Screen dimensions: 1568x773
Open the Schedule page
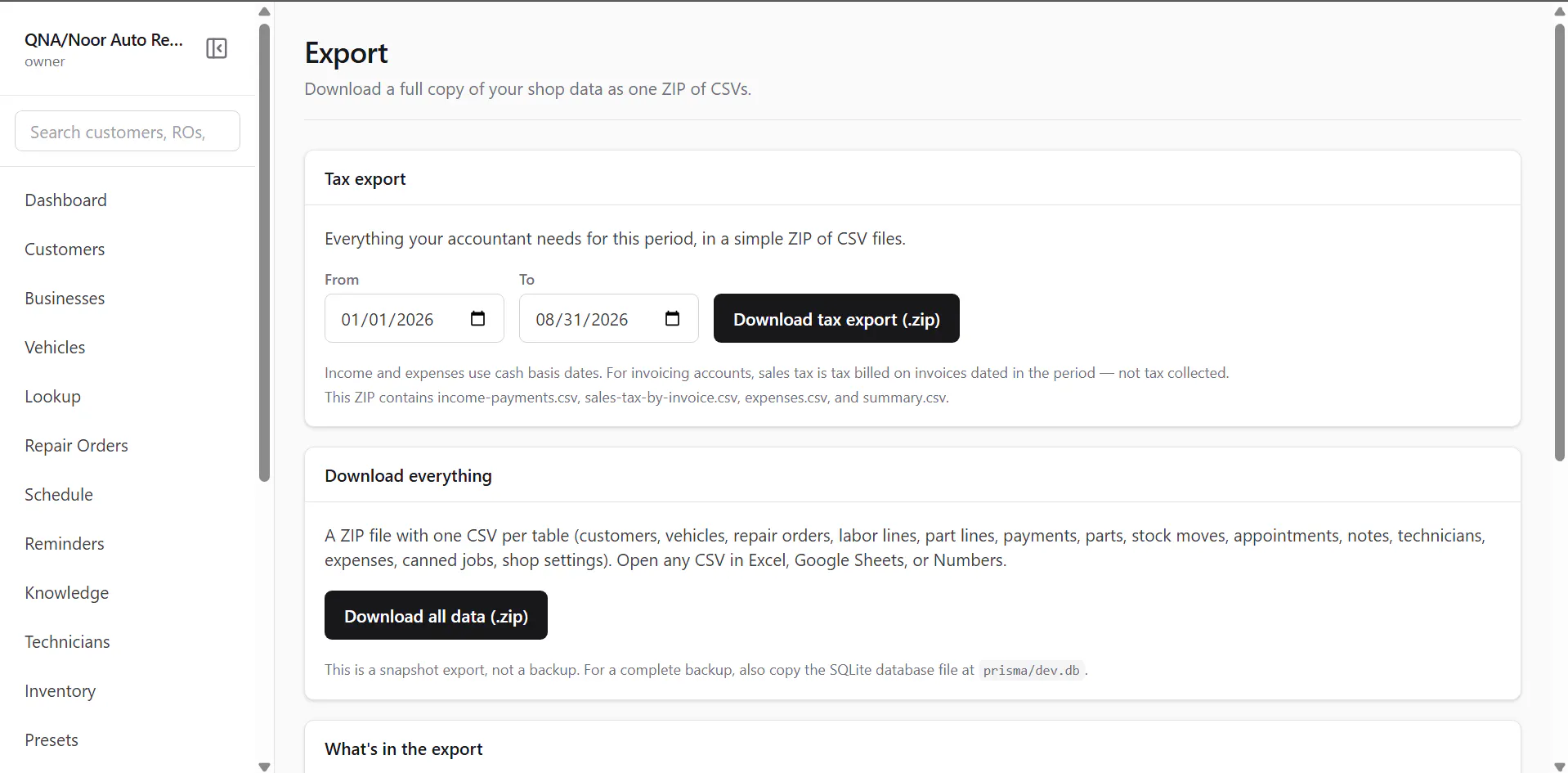click(59, 495)
